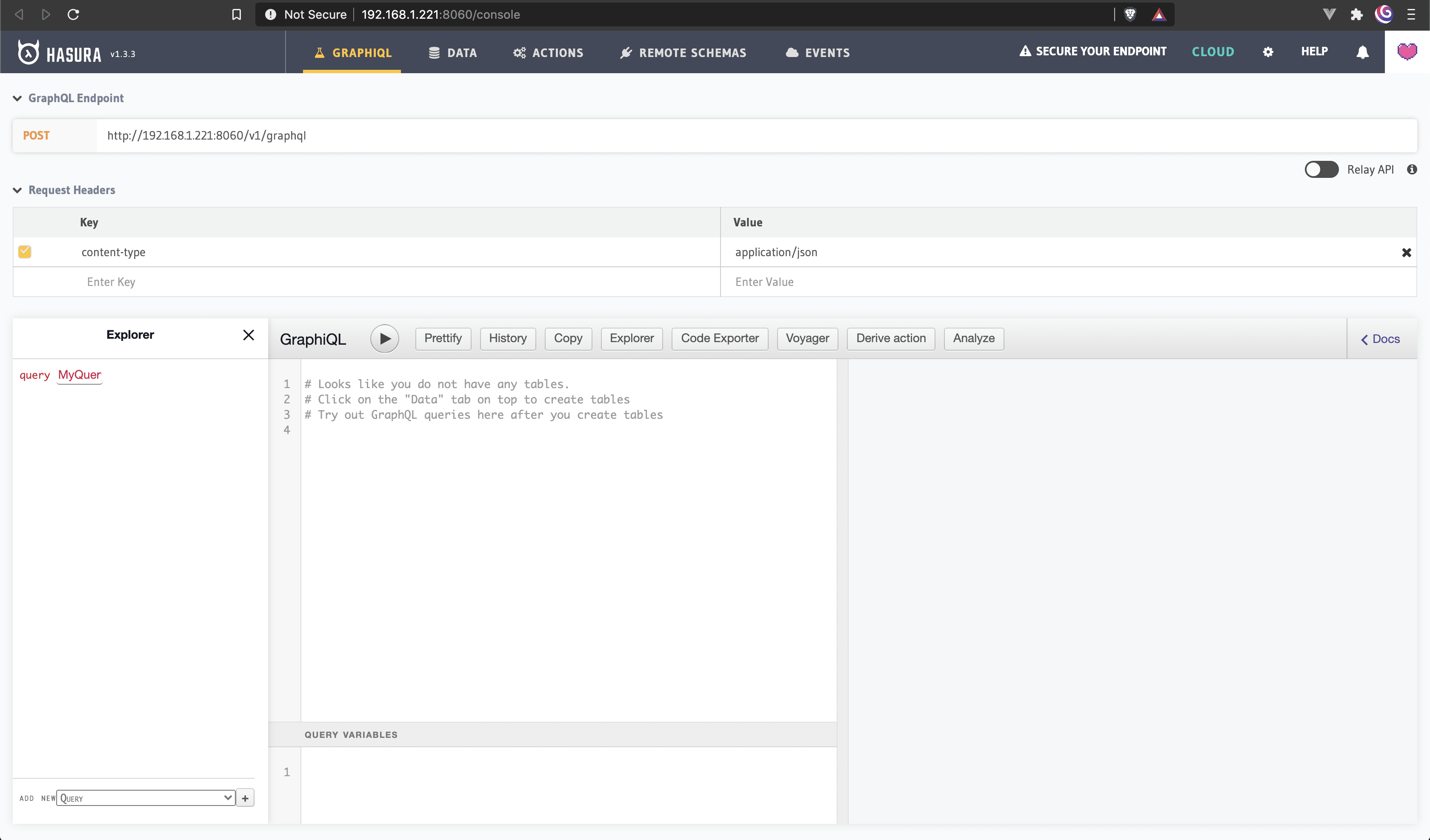Open the Actions tab
The width and height of the screenshot is (1430, 840).
pyautogui.click(x=548, y=53)
